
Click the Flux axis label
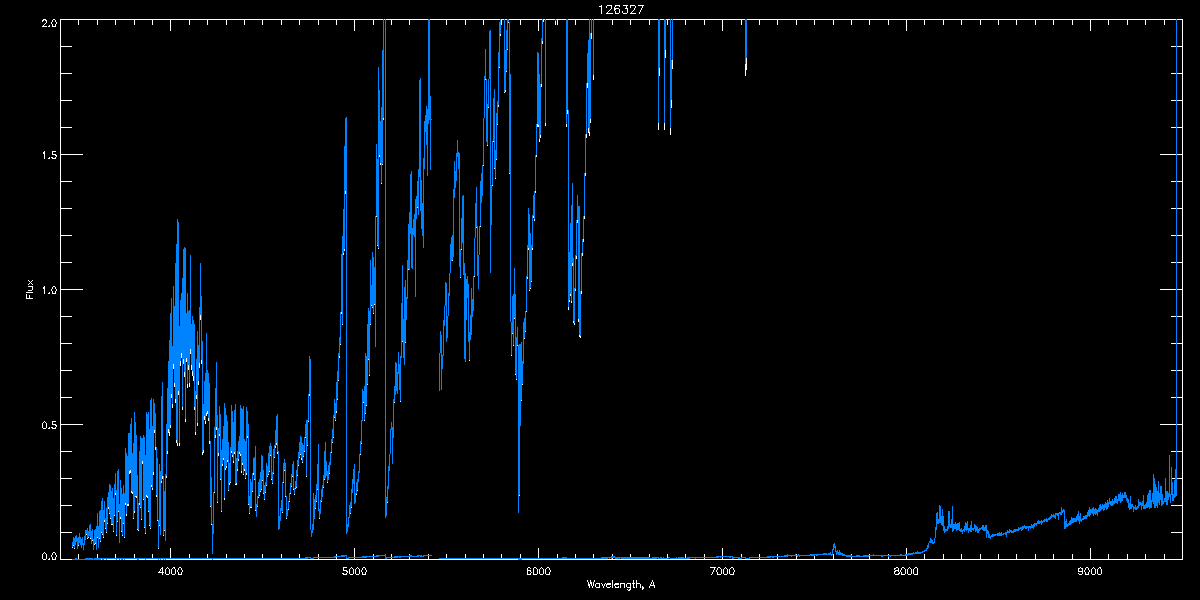30,289
